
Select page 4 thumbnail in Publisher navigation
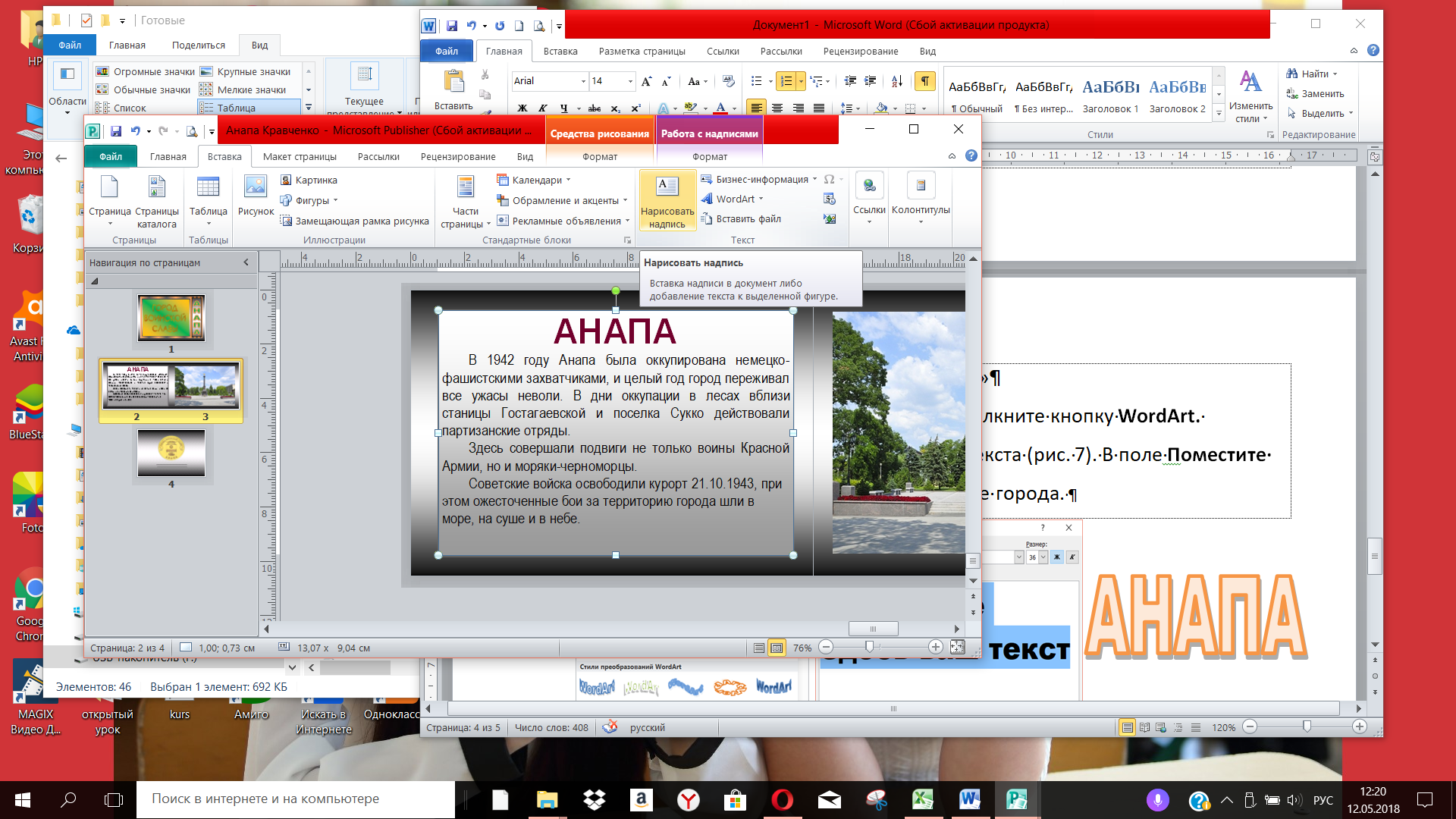[x=171, y=453]
